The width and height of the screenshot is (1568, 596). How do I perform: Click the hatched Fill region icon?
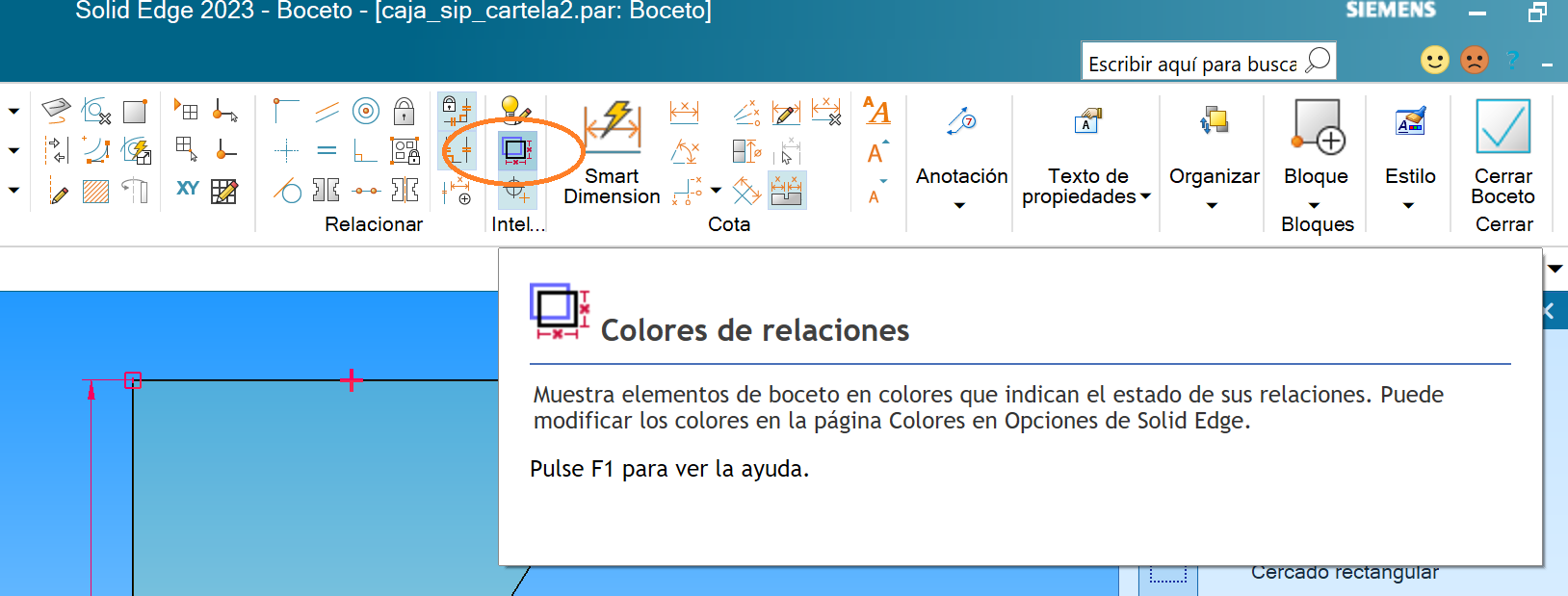click(x=96, y=191)
